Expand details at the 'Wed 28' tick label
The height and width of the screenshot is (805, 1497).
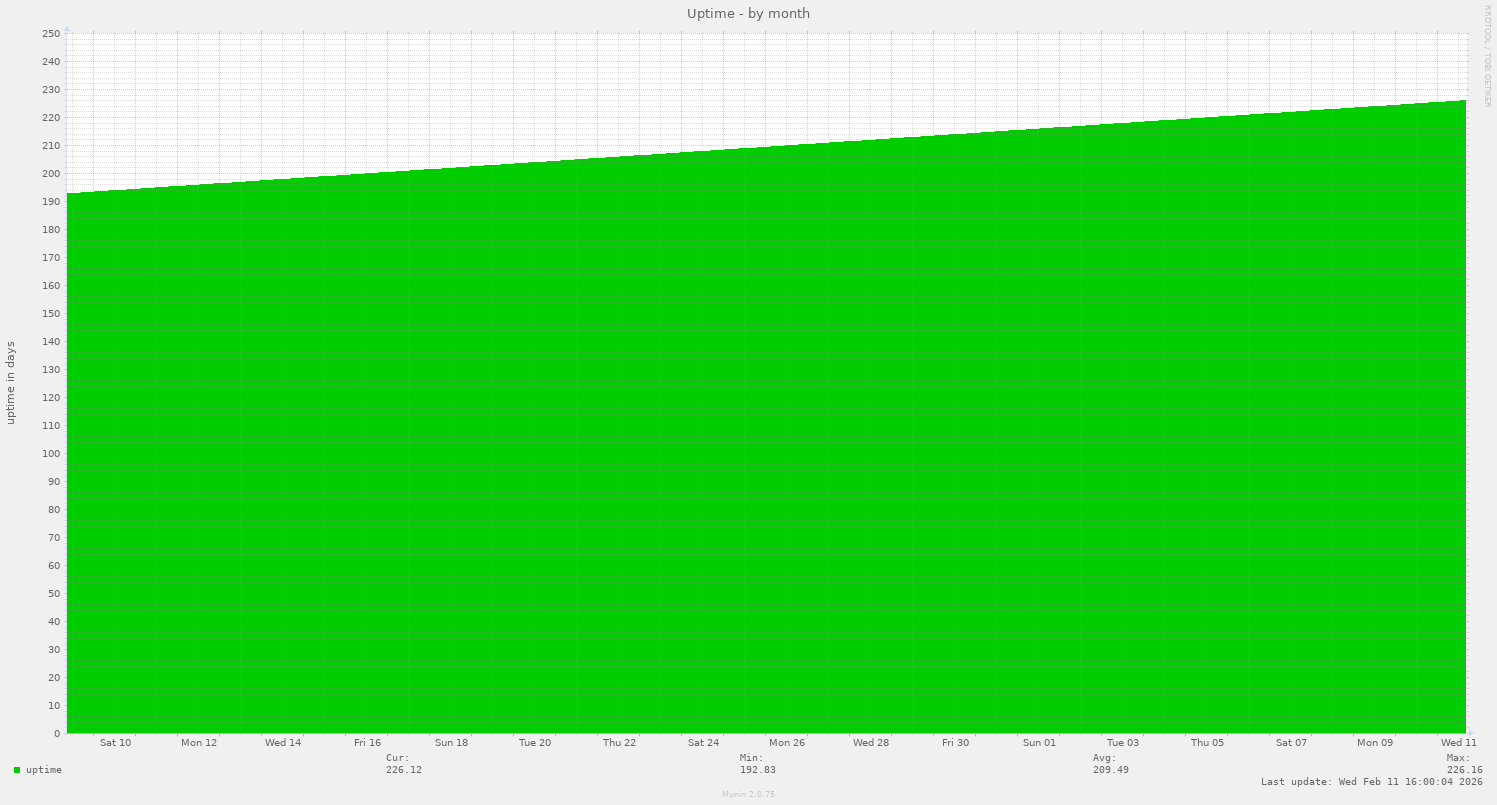click(x=870, y=743)
